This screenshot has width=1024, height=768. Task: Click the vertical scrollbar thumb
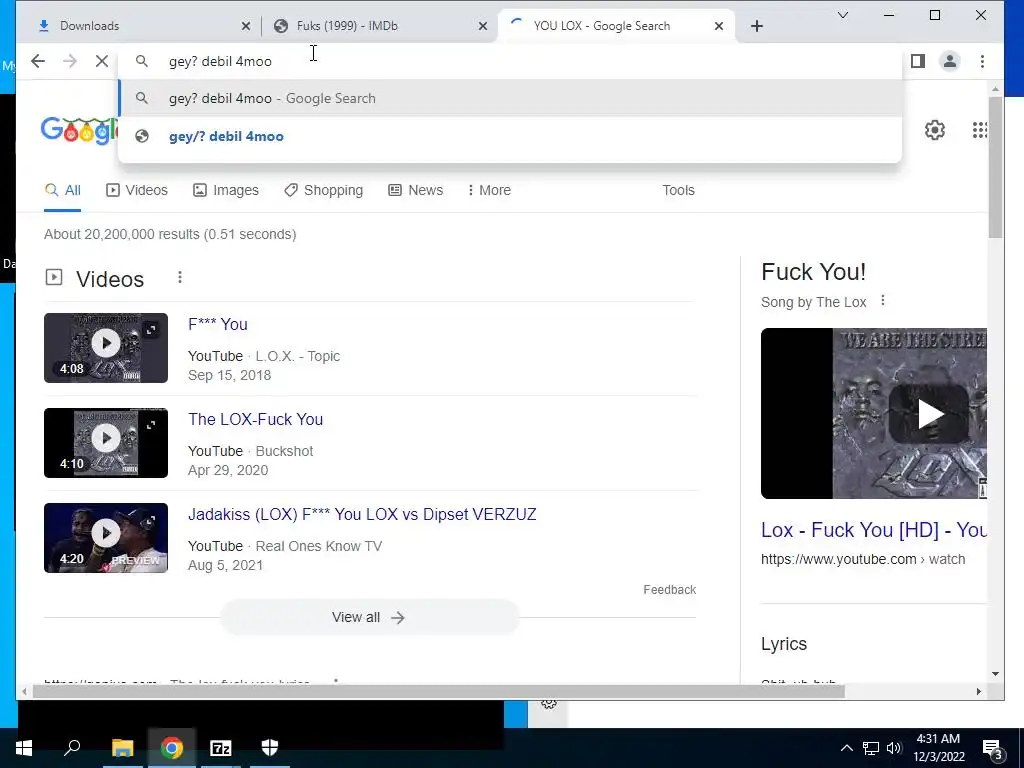point(995,167)
